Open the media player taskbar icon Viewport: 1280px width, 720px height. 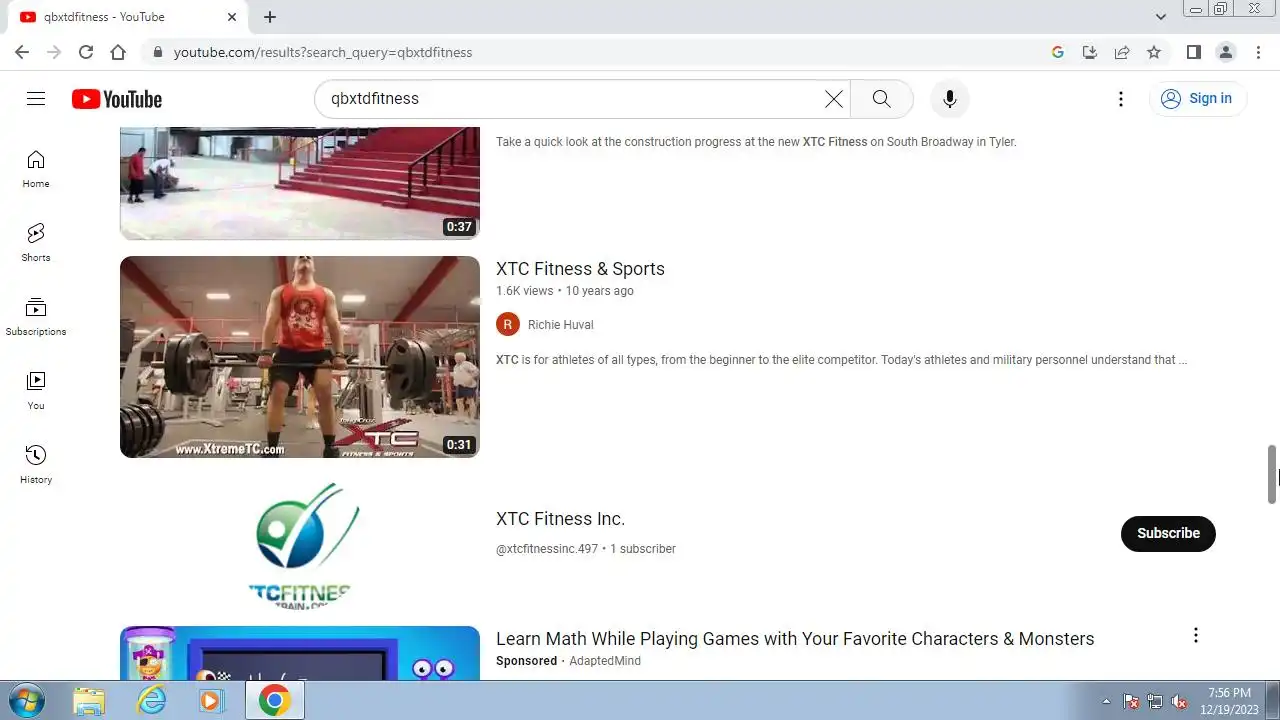[211, 701]
